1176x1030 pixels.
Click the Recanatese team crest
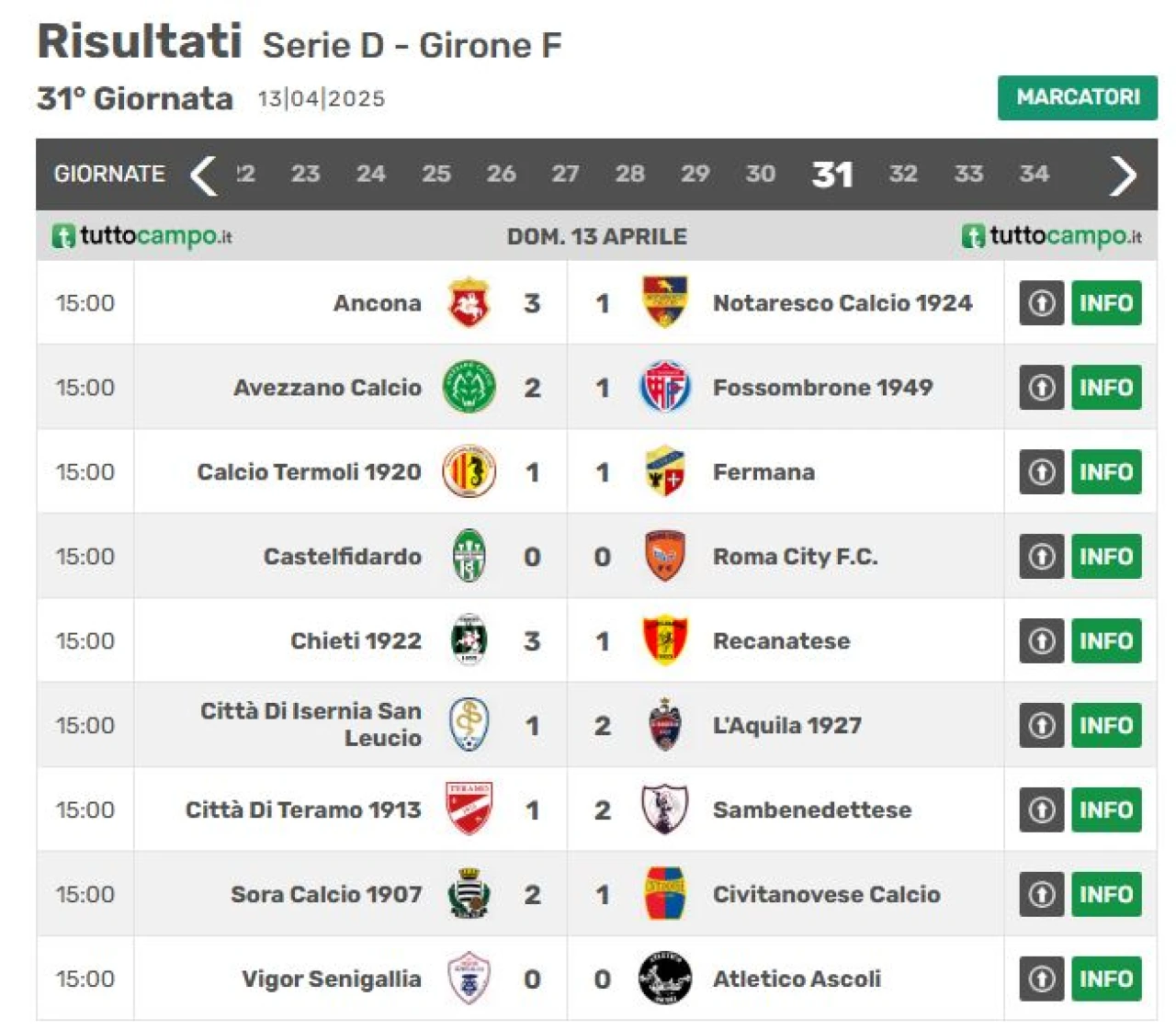click(x=664, y=640)
